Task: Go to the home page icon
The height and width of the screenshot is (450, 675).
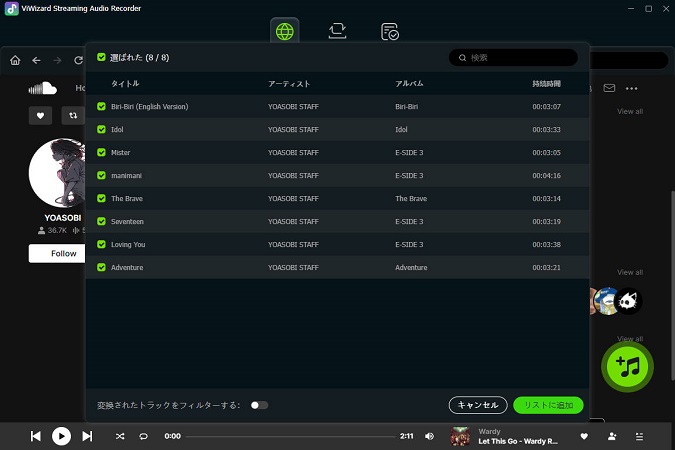Action: tap(15, 60)
